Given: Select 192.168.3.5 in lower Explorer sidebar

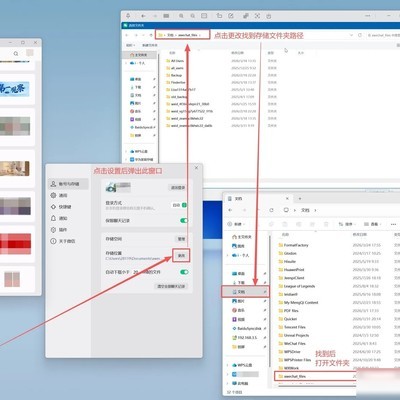Looking at the screenshot, I should pyautogui.click(x=245, y=338).
